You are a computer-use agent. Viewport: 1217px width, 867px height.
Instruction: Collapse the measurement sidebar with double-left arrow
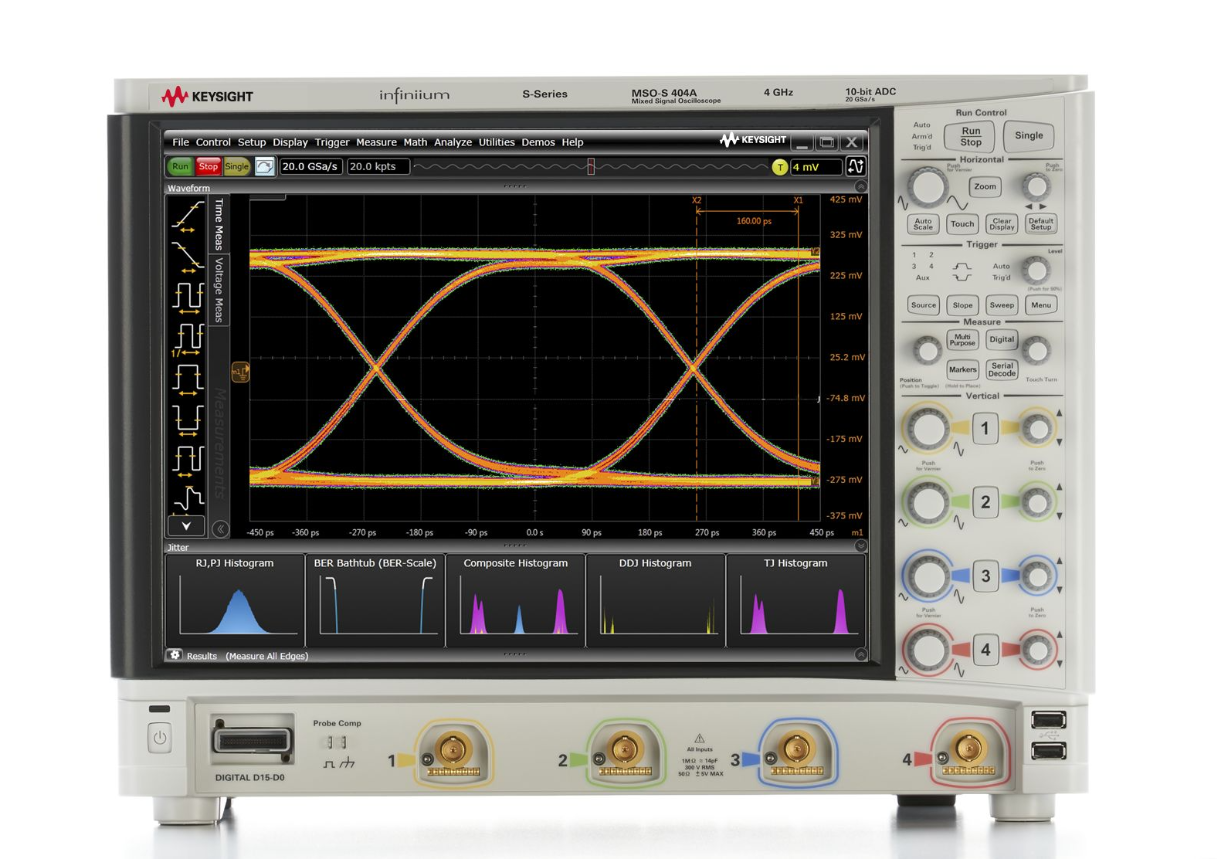click(221, 530)
